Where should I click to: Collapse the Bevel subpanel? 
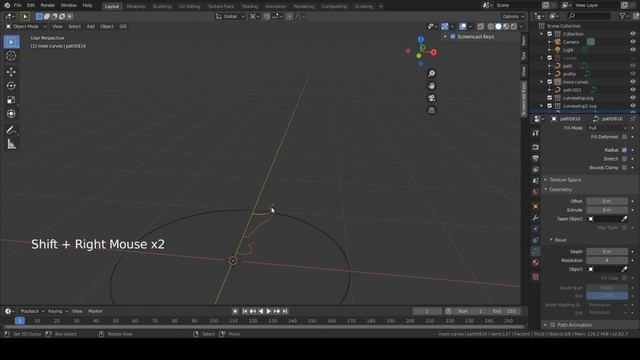tap(560, 240)
